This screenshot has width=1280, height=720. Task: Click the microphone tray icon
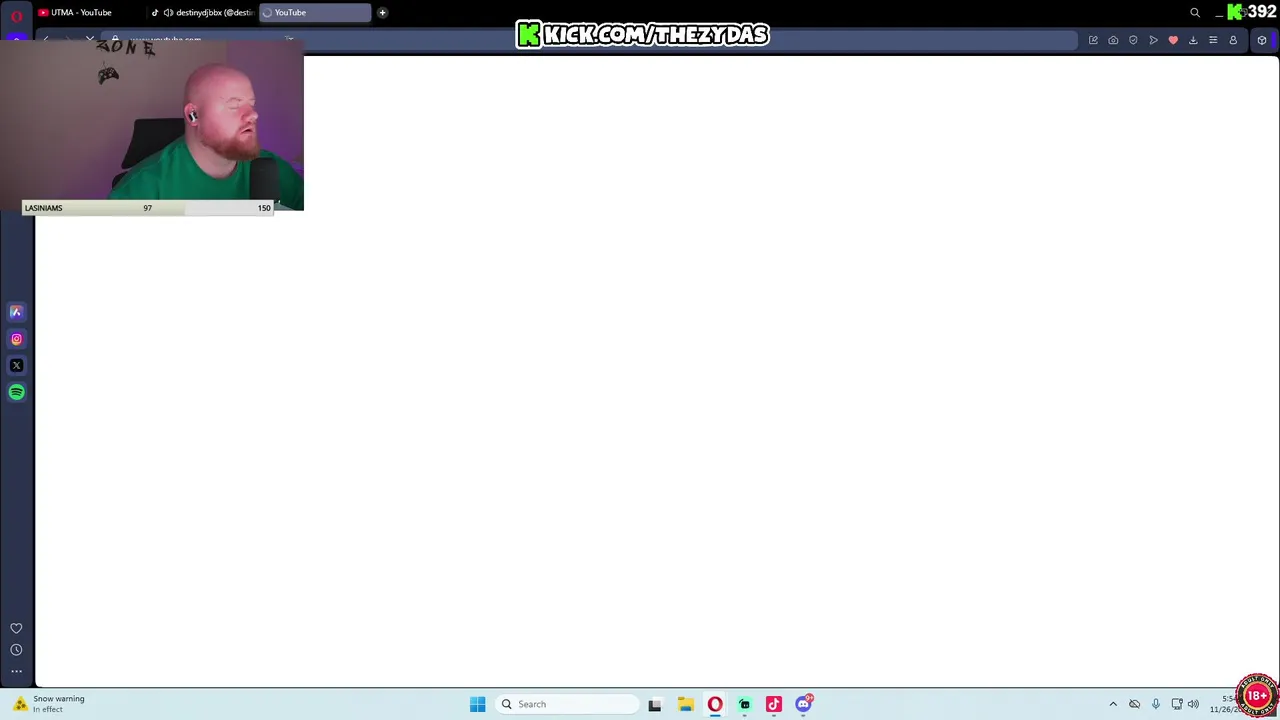point(1156,704)
